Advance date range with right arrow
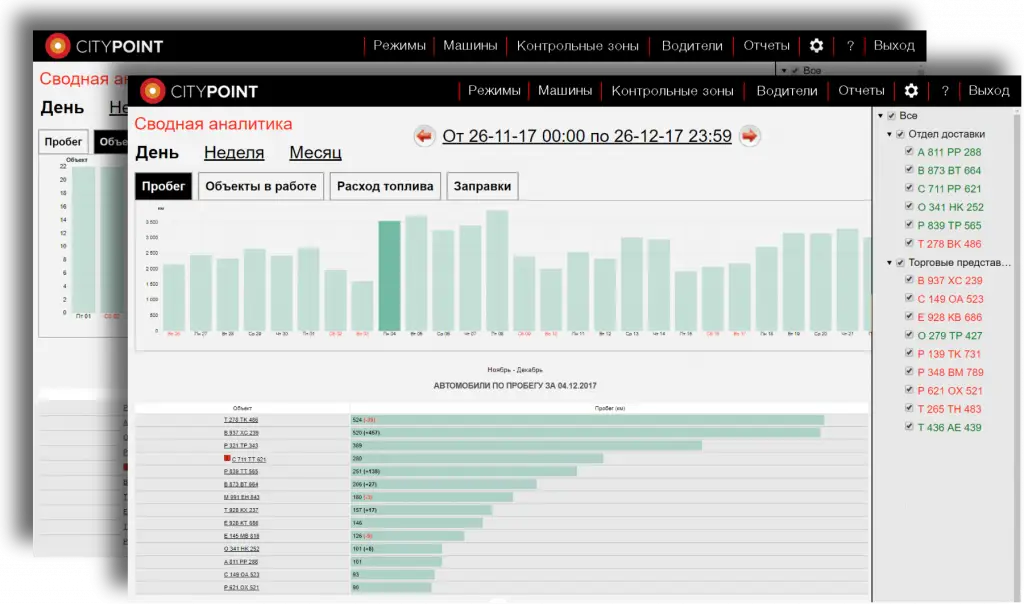This screenshot has height=604, width=1024. 750,136
